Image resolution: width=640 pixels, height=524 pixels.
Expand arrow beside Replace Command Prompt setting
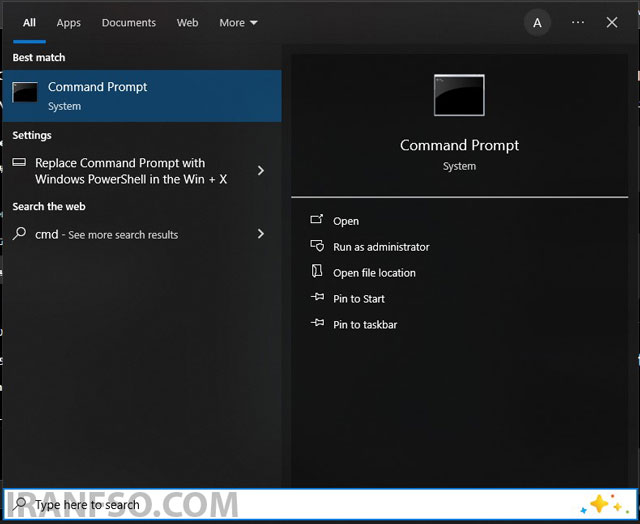(x=261, y=171)
